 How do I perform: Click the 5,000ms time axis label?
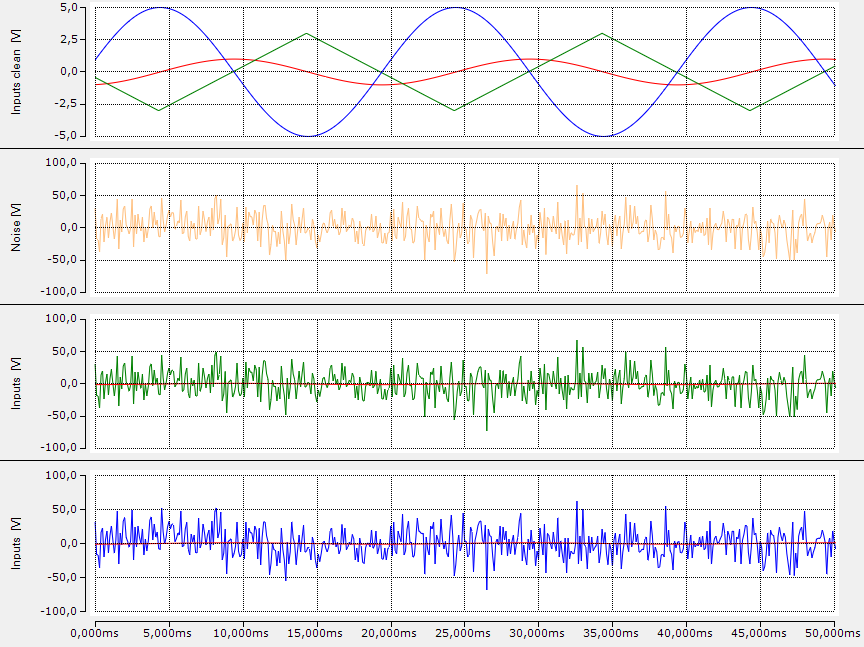[168, 633]
